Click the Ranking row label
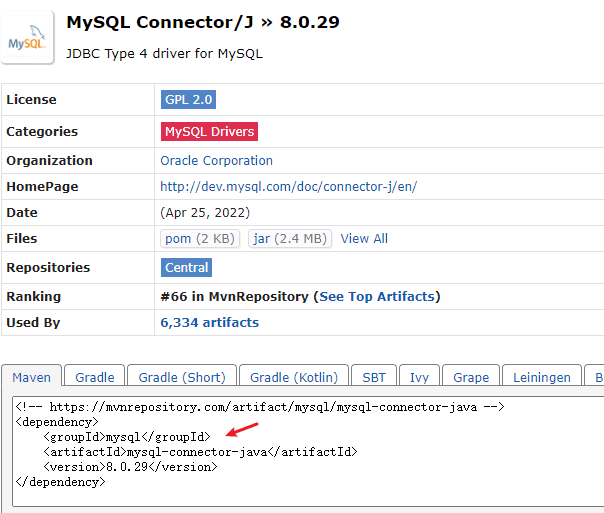 [x=34, y=297]
